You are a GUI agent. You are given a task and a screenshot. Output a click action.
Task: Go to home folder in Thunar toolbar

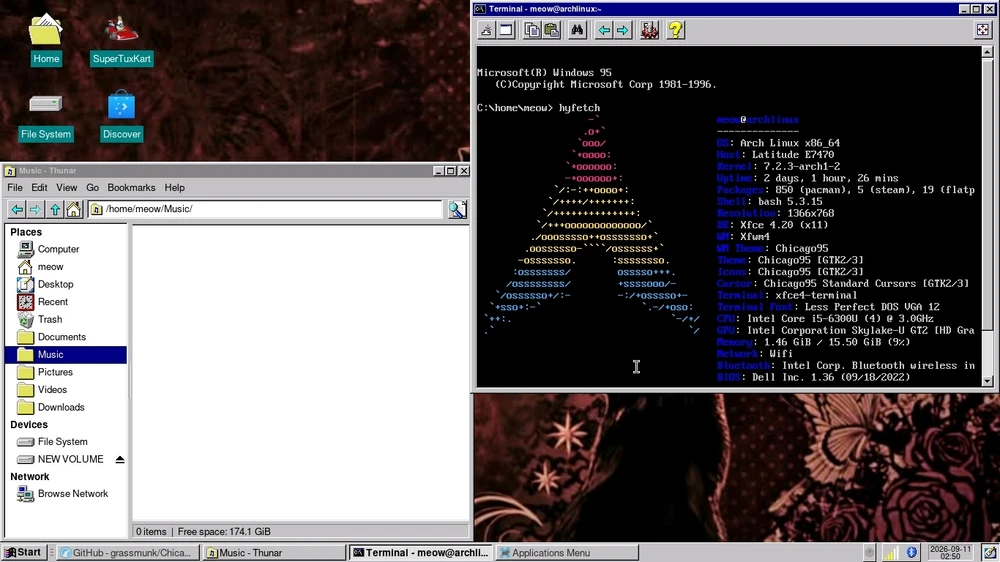73,209
